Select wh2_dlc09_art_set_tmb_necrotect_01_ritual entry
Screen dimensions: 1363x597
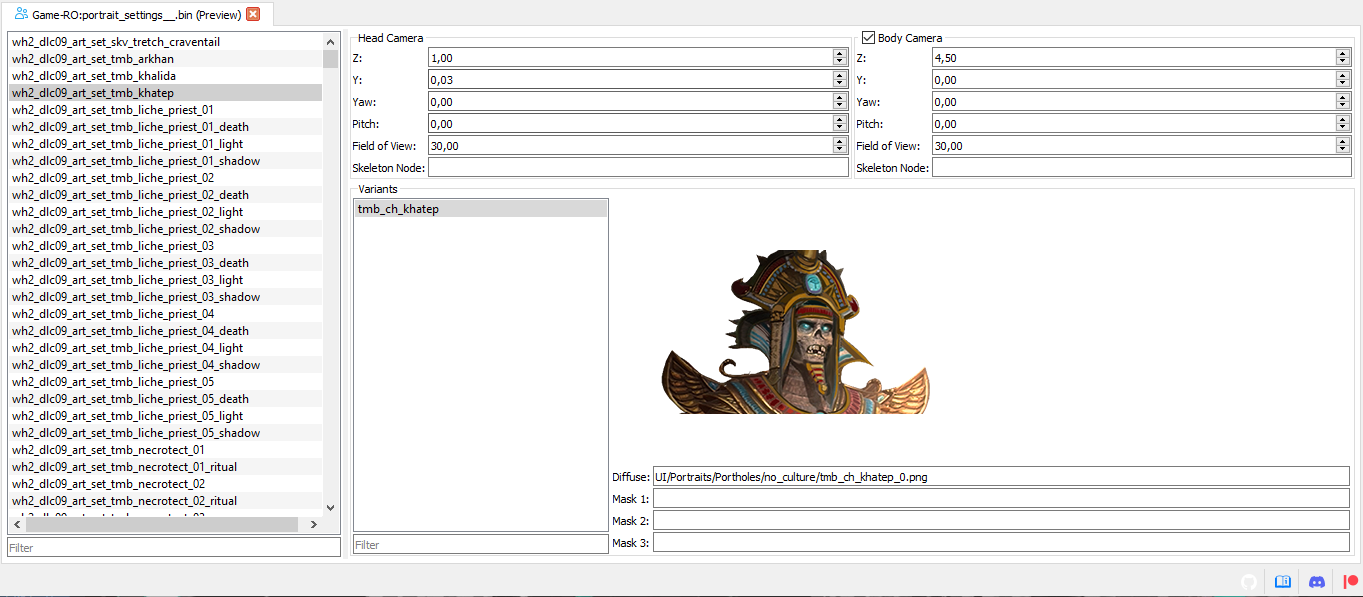tap(165, 467)
